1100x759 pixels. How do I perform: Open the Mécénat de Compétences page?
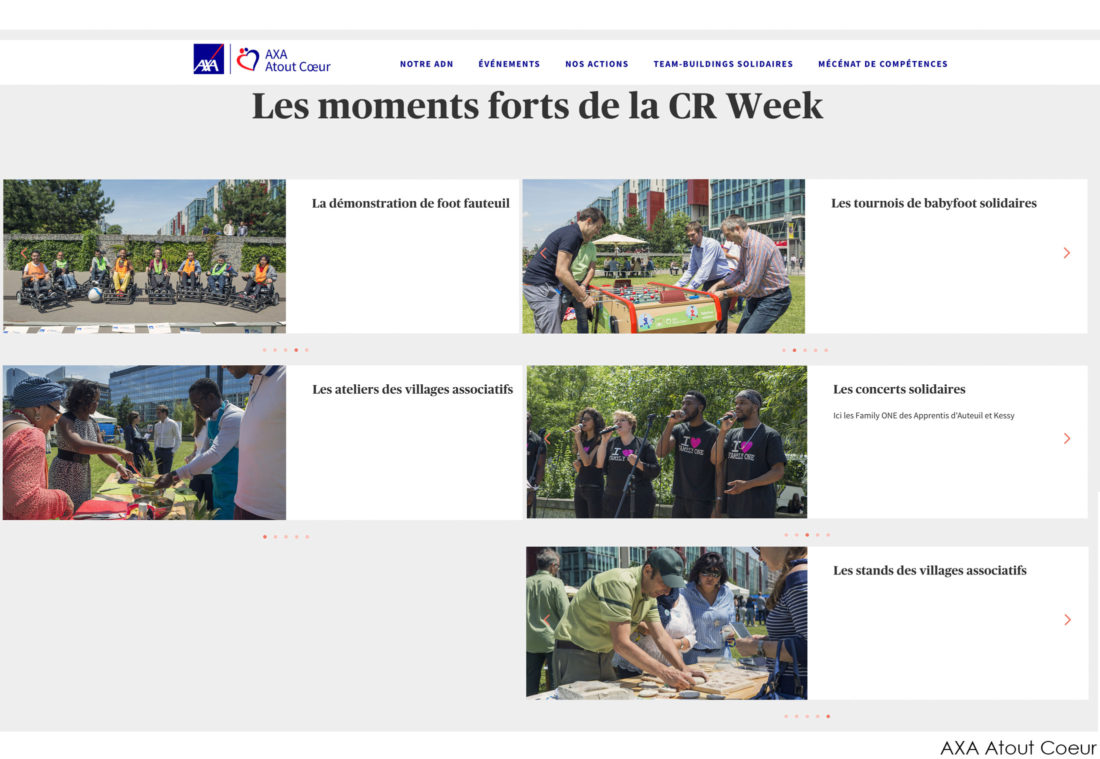(x=883, y=64)
